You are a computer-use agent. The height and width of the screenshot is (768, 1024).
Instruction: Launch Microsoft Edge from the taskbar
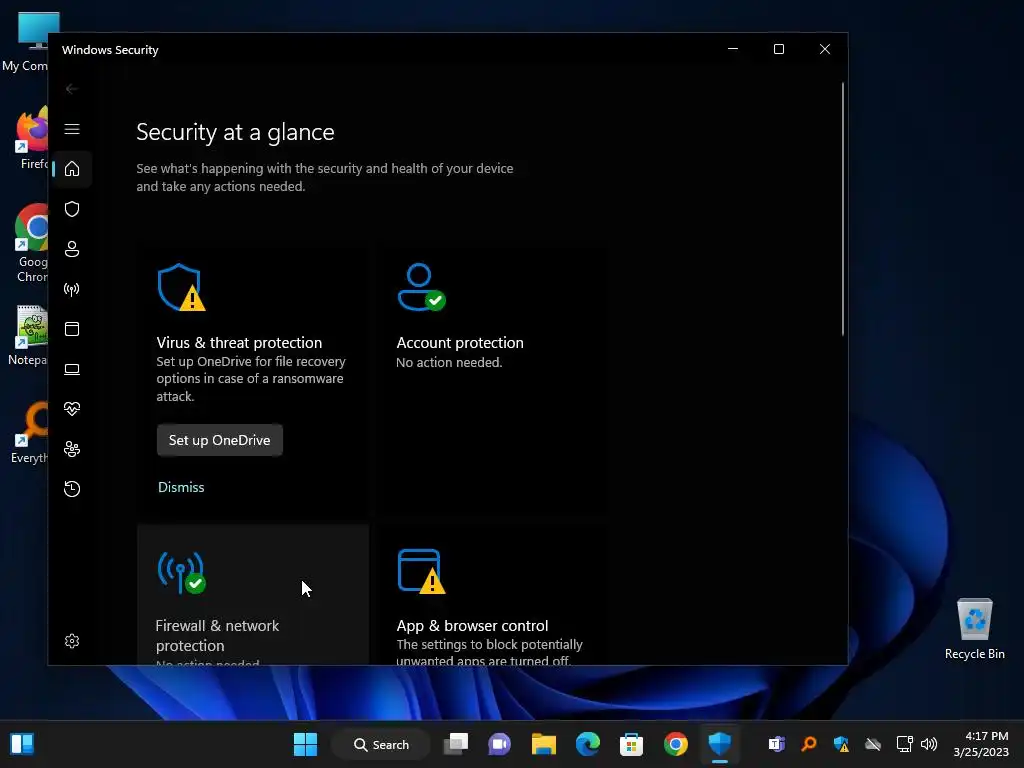point(588,744)
